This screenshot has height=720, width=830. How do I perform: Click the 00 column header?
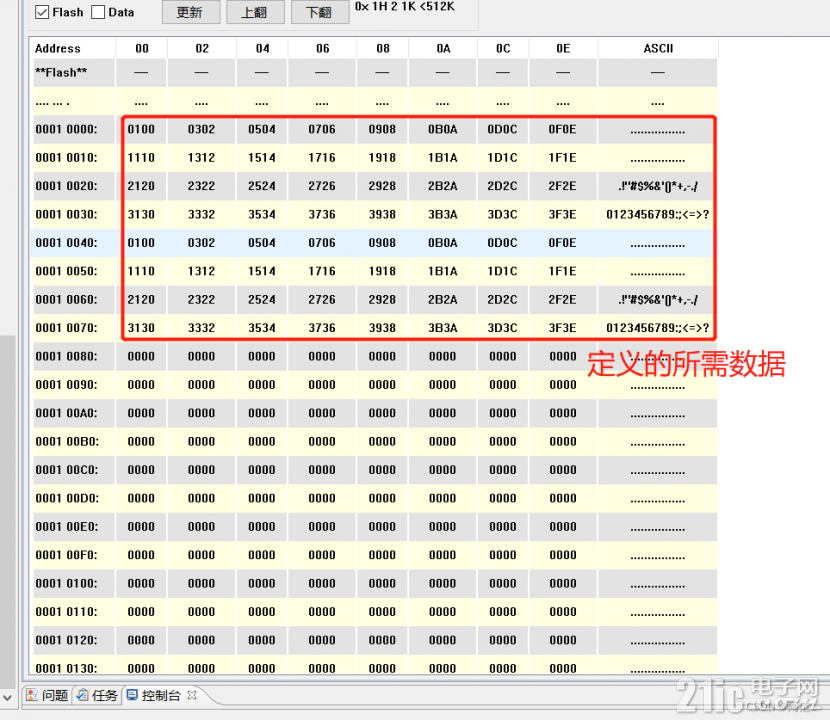coord(142,48)
